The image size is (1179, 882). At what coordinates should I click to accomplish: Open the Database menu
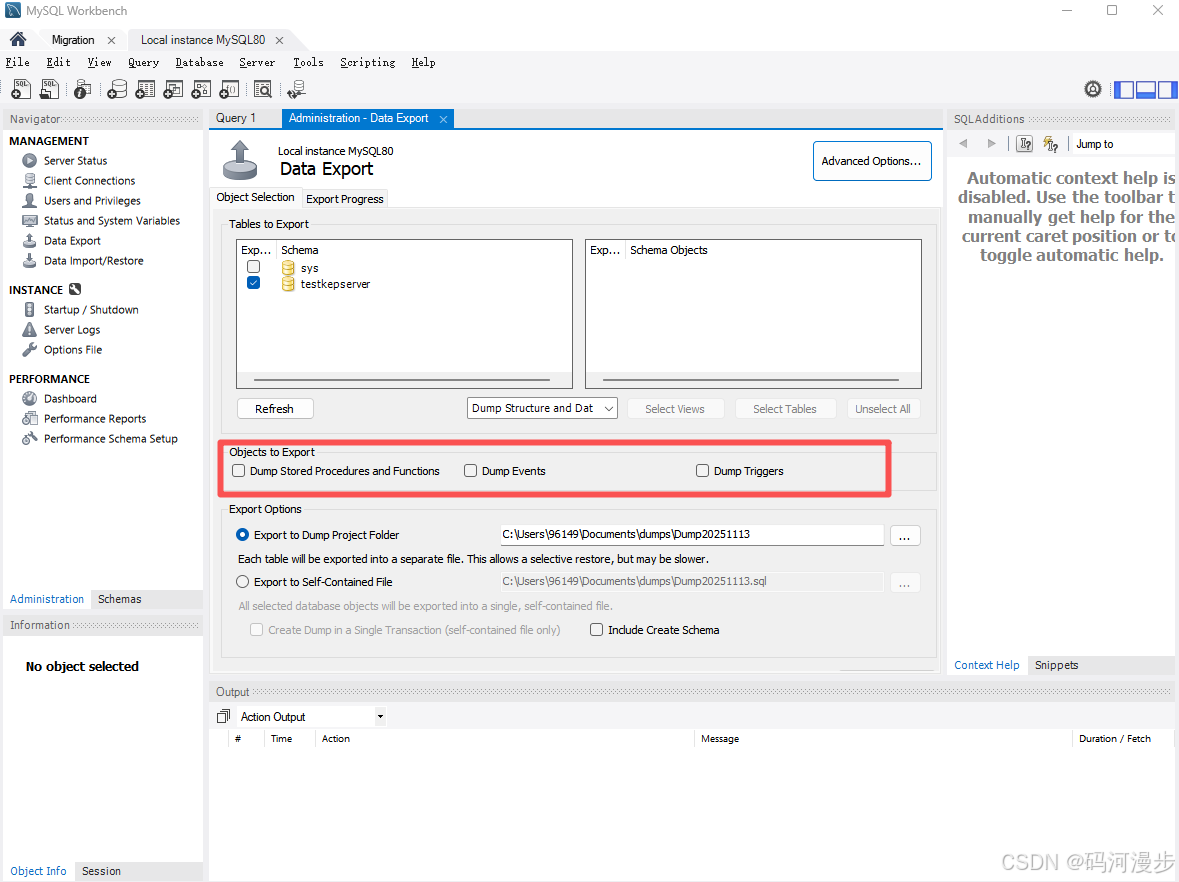tap(199, 62)
